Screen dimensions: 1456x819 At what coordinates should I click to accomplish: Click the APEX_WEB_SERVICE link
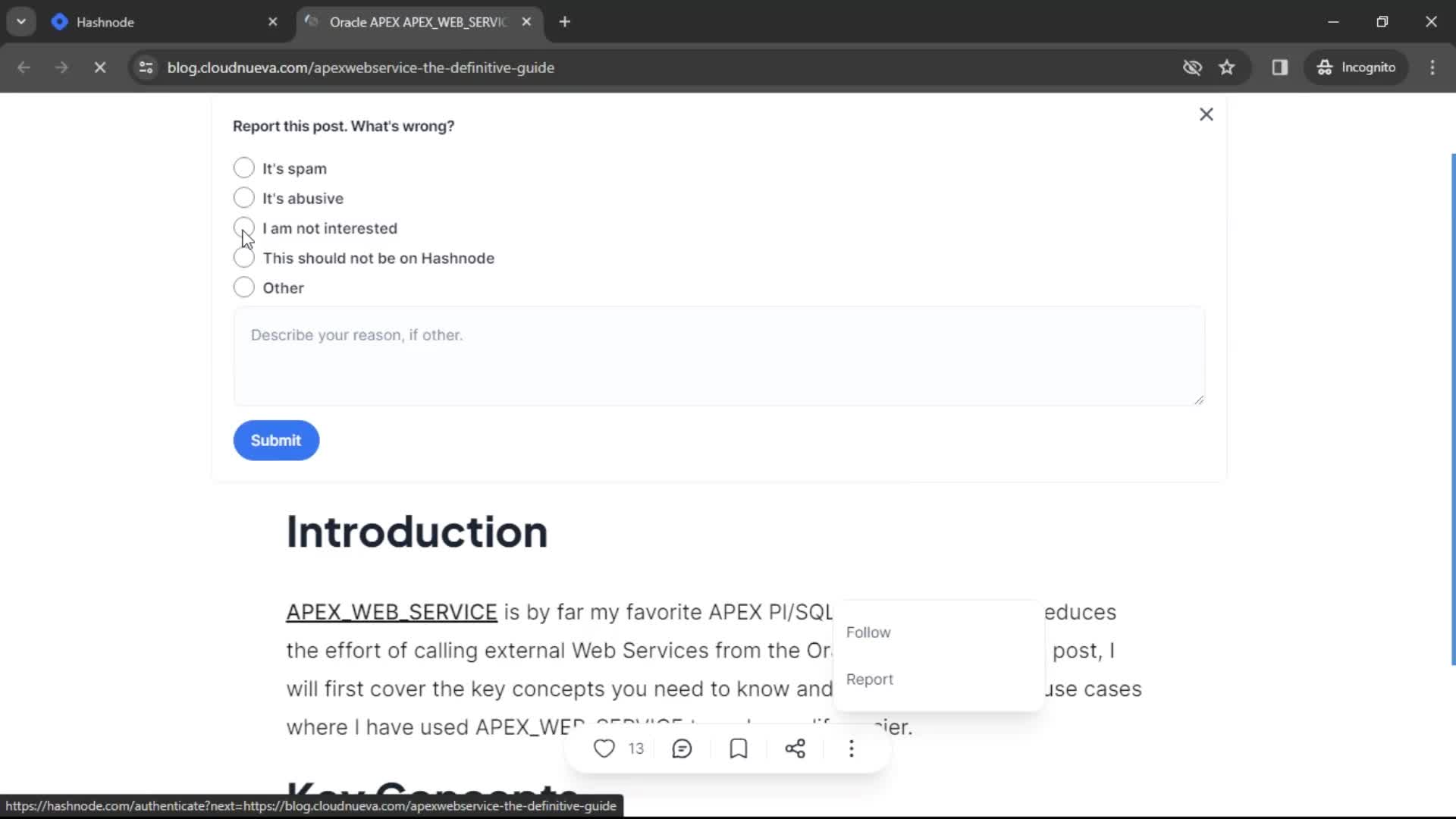(391, 611)
